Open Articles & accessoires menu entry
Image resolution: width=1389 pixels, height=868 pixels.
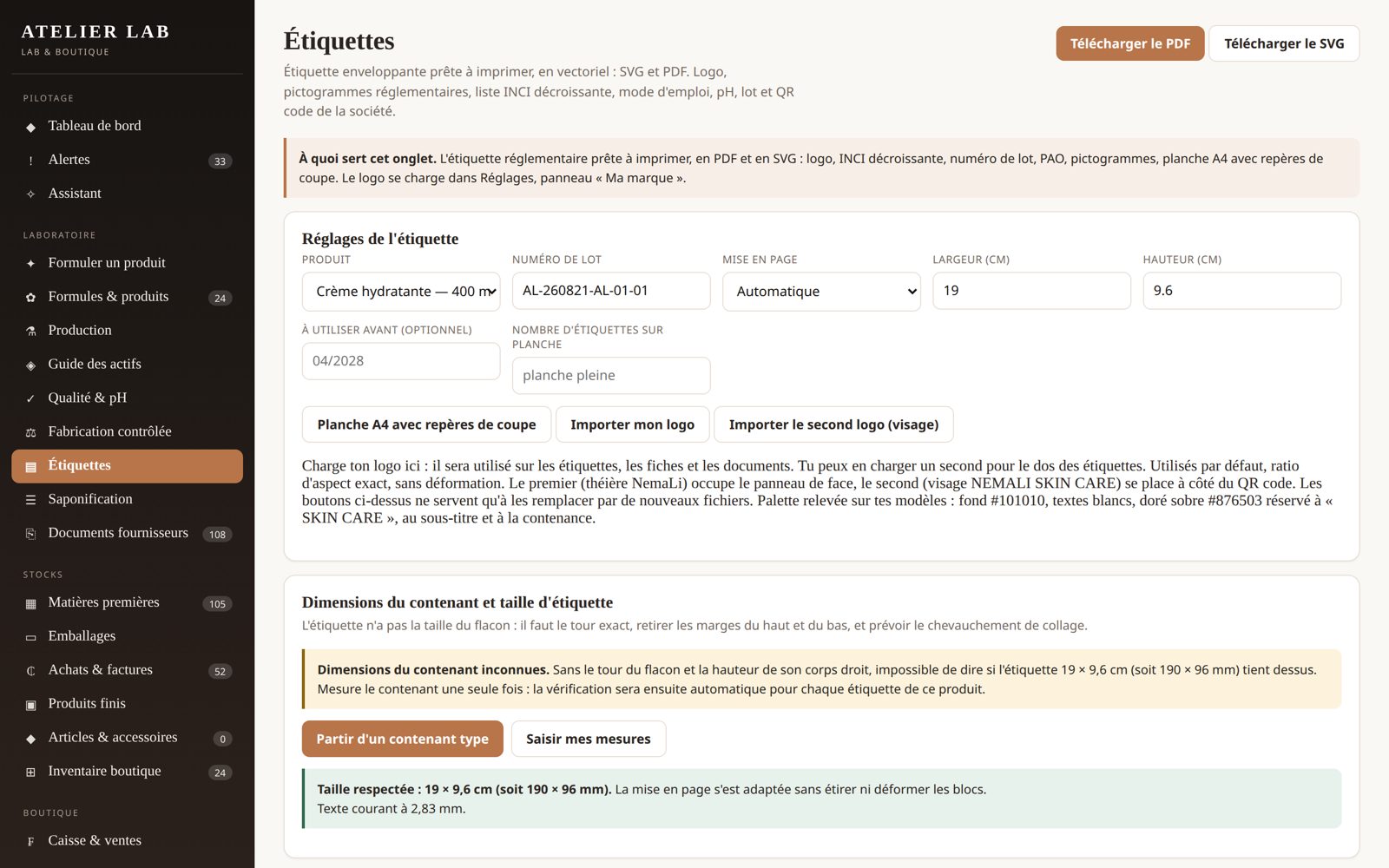tap(127, 738)
